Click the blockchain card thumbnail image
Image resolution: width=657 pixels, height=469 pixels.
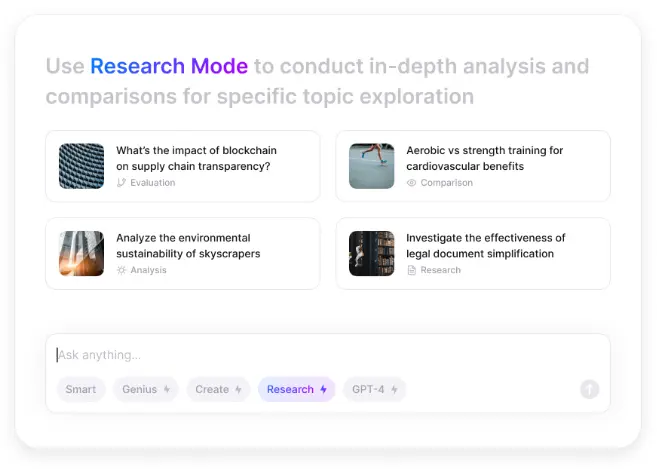[81, 166]
